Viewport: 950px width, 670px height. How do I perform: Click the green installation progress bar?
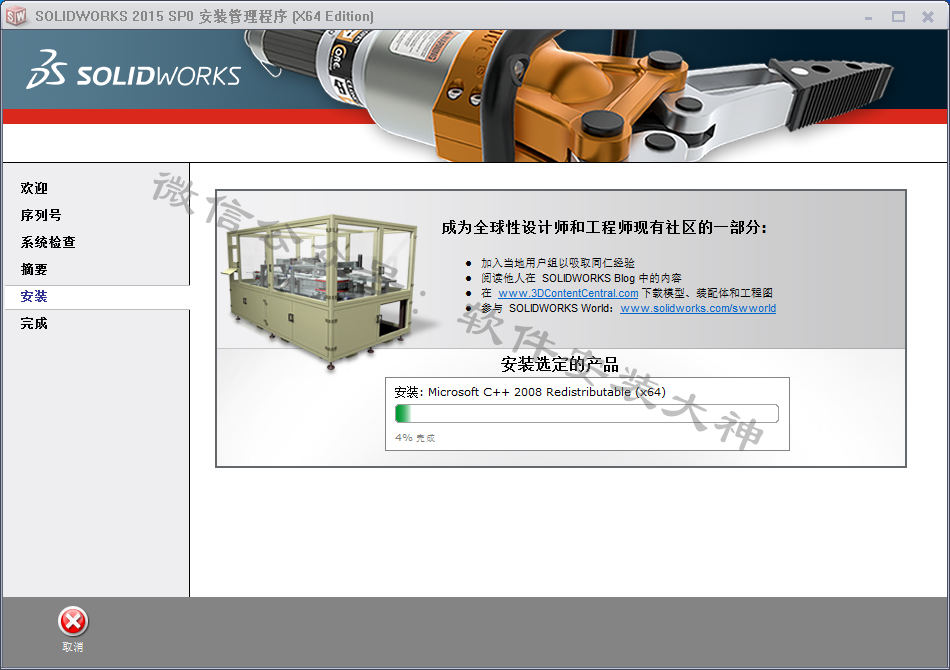pyautogui.click(x=586, y=414)
